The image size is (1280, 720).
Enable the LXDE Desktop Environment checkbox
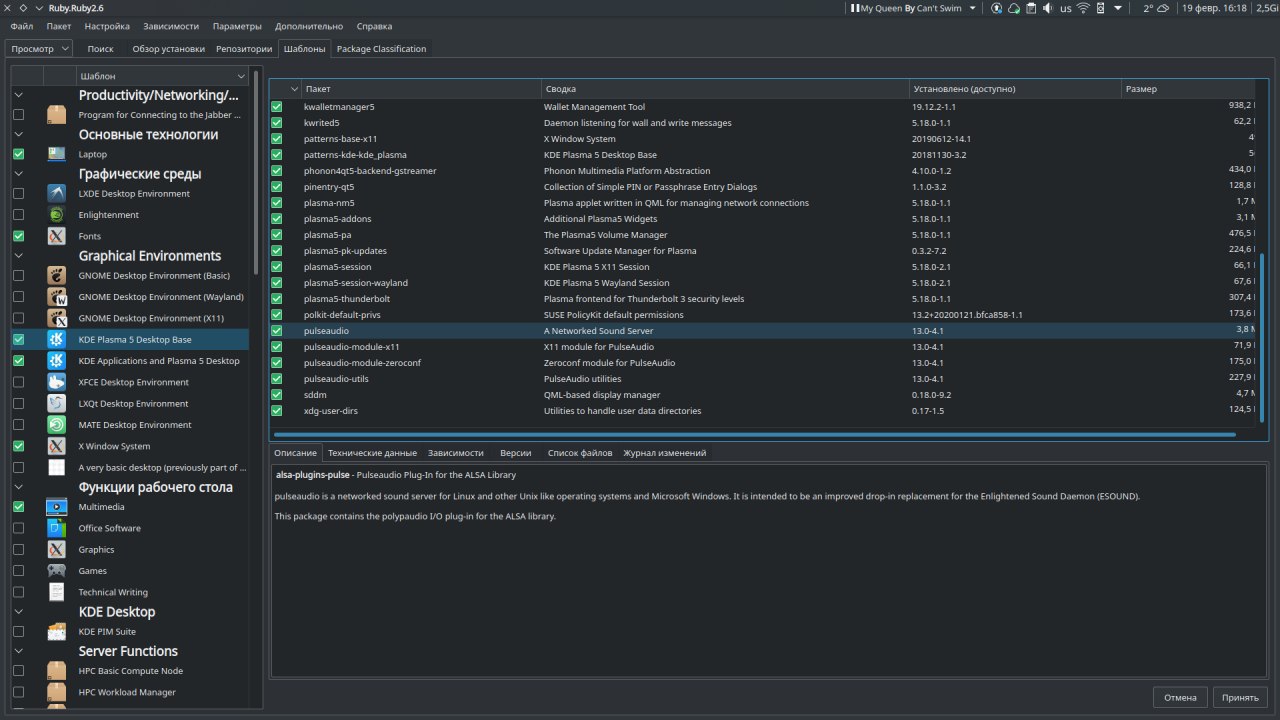tap(18, 194)
